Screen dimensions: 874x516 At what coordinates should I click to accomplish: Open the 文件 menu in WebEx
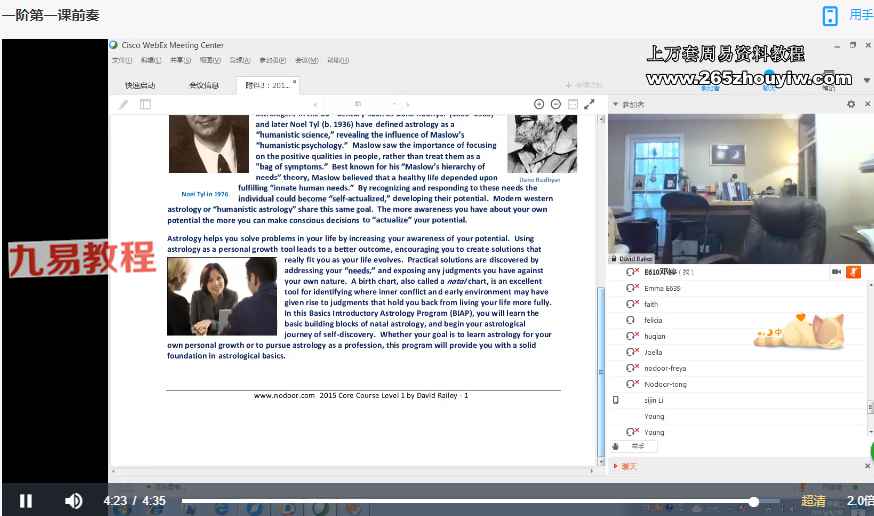click(122, 60)
